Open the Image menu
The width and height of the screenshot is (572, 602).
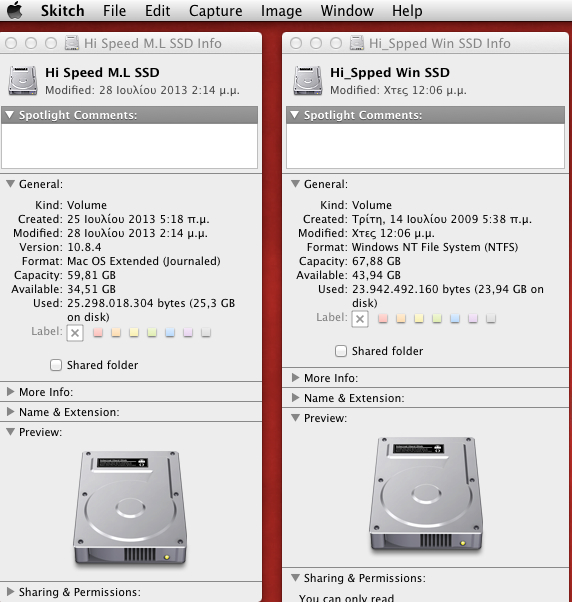[x=281, y=11]
